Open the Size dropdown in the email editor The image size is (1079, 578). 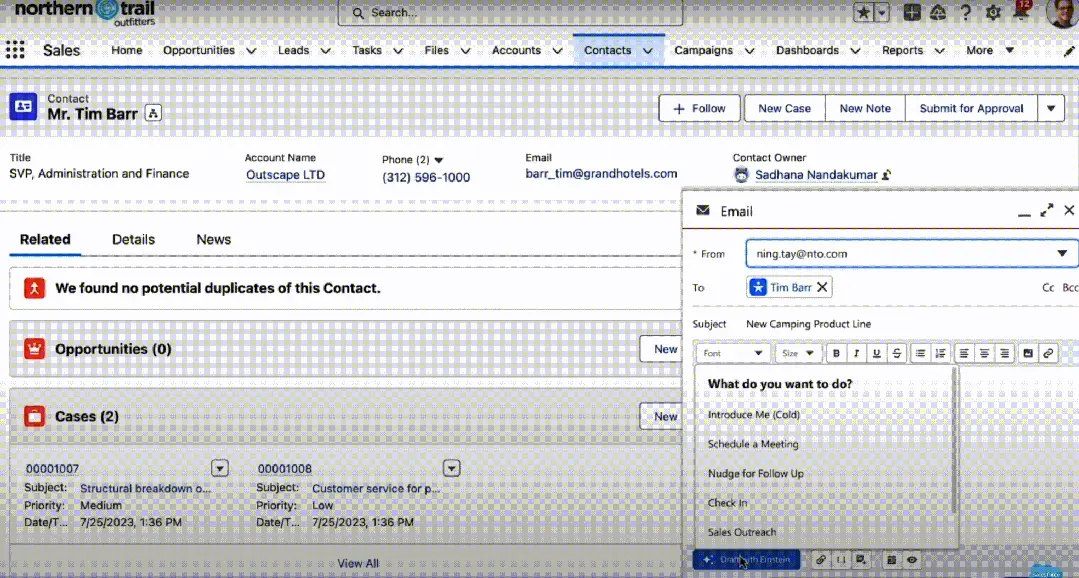pos(798,354)
